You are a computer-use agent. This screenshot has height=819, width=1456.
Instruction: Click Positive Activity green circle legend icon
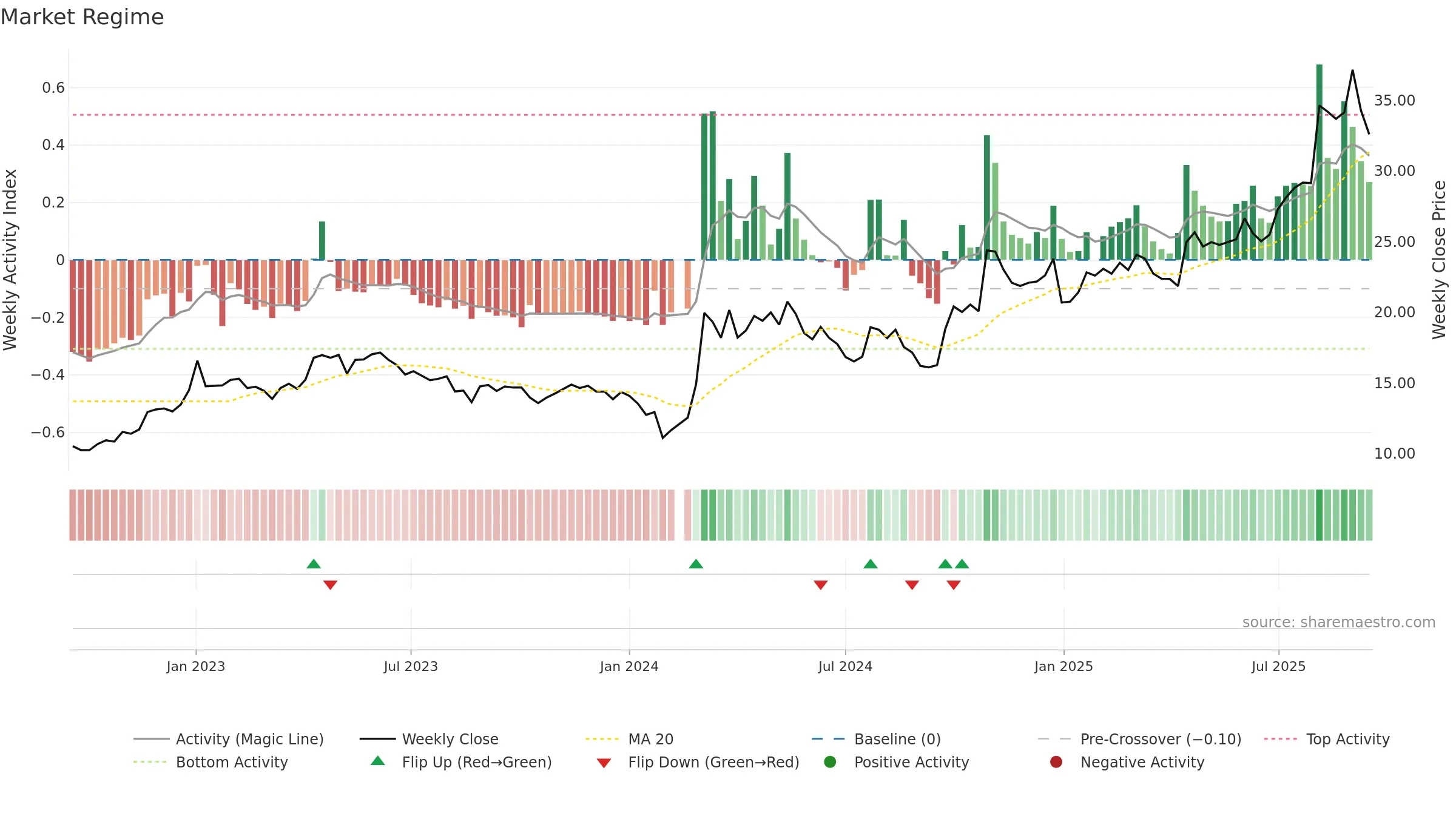click(831, 761)
